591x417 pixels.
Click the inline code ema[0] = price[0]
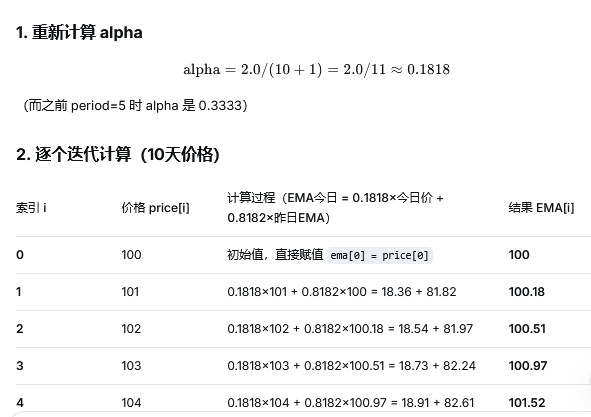tap(380, 255)
